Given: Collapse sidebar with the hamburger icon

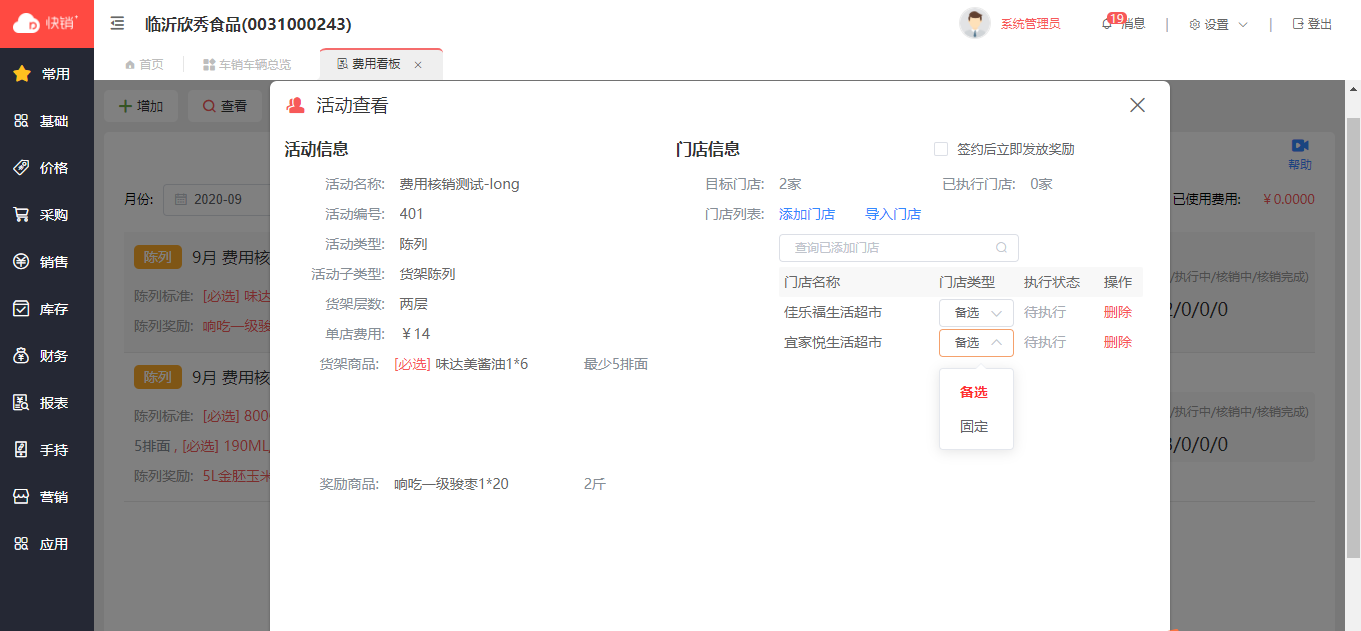Looking at the screenshot, I should (x=117, y=24).
